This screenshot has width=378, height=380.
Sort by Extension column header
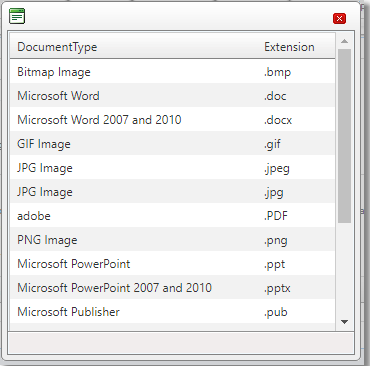[289, 47]
